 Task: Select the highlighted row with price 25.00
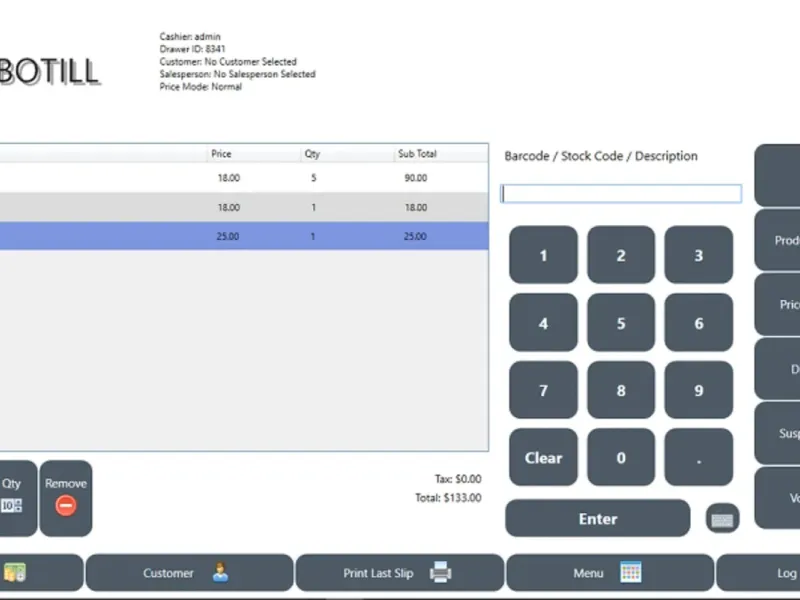point(244,236)
